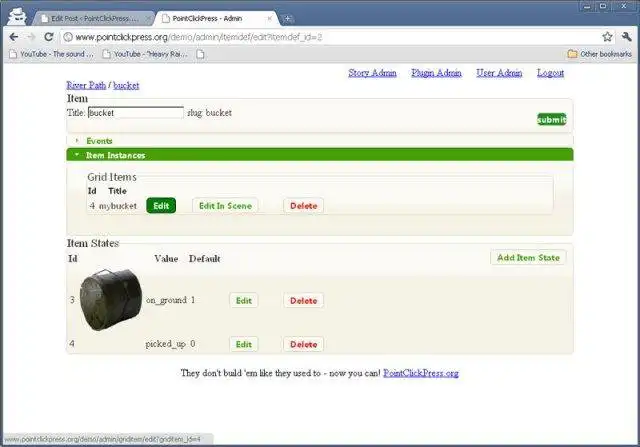Click the Logout link
This screenshot has height=447, width=640.
pyautogui.click(x=550, y=73)
